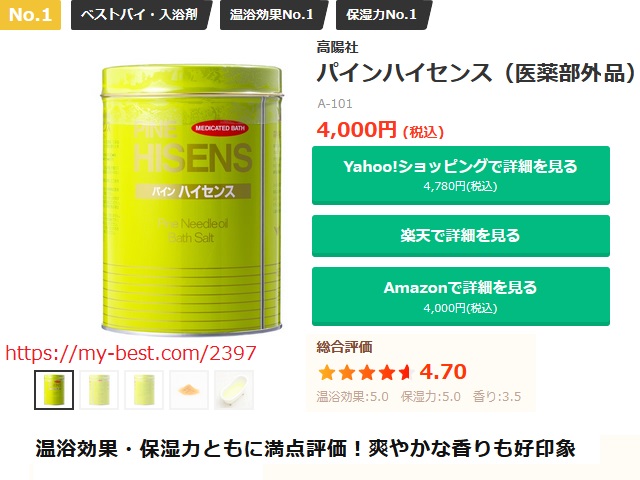640x480 pixels.
Task: Select the bathtub thumbnail
Action: point(234,390)
